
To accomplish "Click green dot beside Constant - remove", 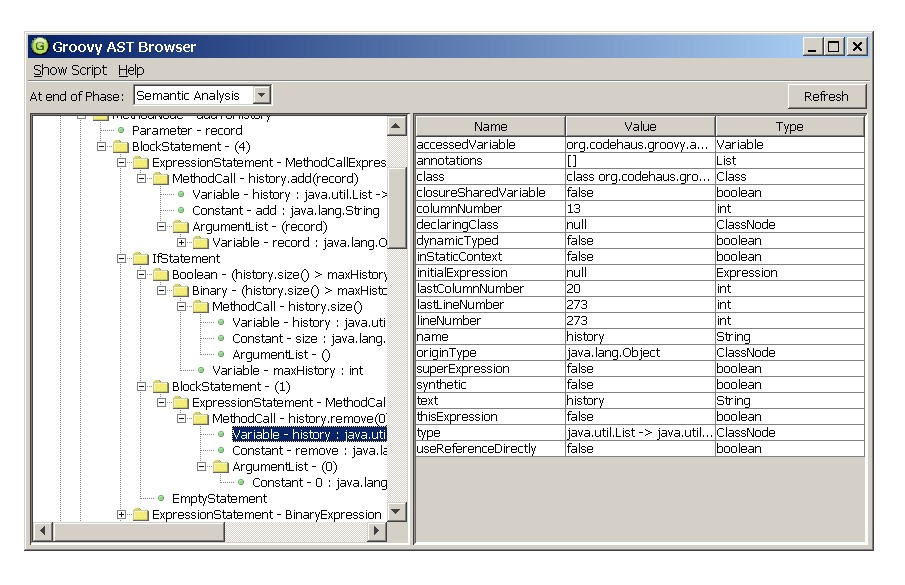I will [x=220, y=450].
